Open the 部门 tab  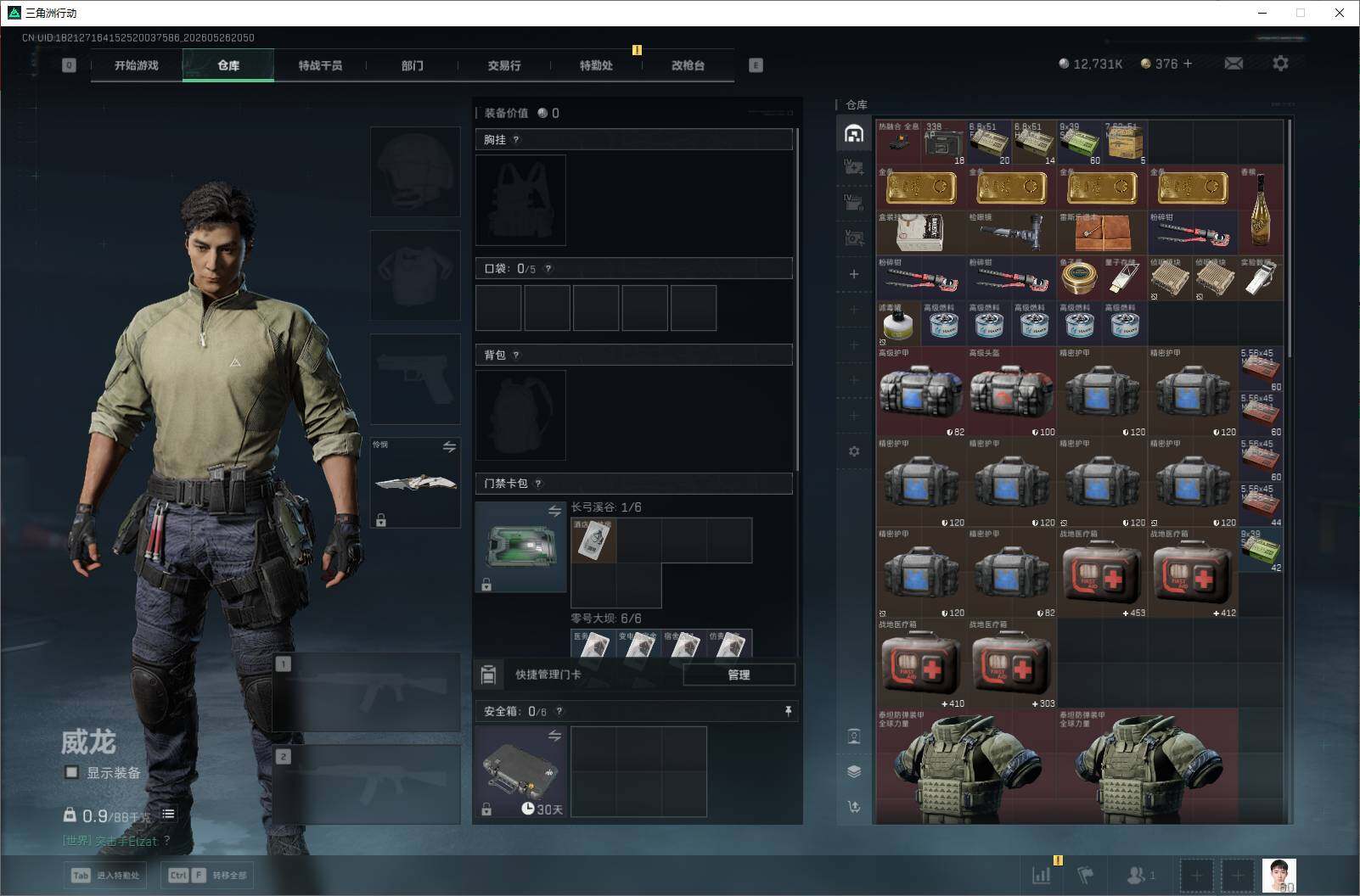click(x=413, y=65)
